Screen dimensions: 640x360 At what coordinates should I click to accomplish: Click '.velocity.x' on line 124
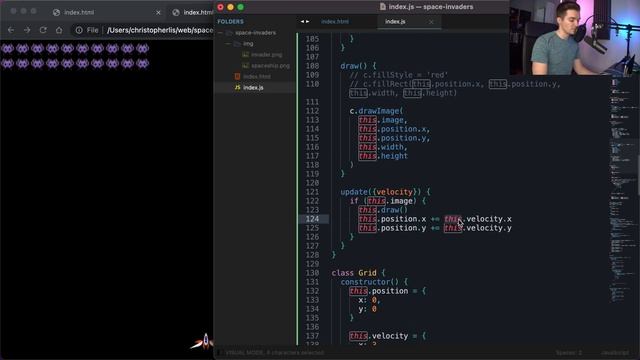tap(487, 219)
